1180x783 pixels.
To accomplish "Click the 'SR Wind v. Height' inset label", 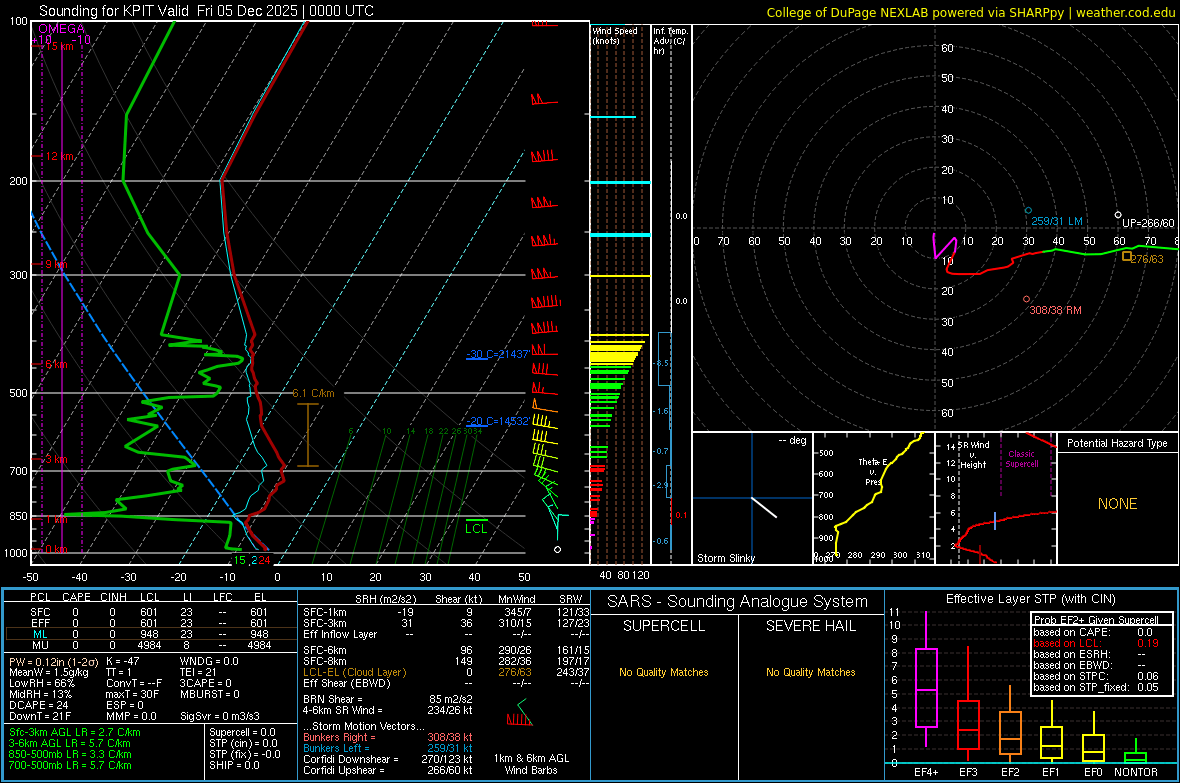I will (974, 455).
